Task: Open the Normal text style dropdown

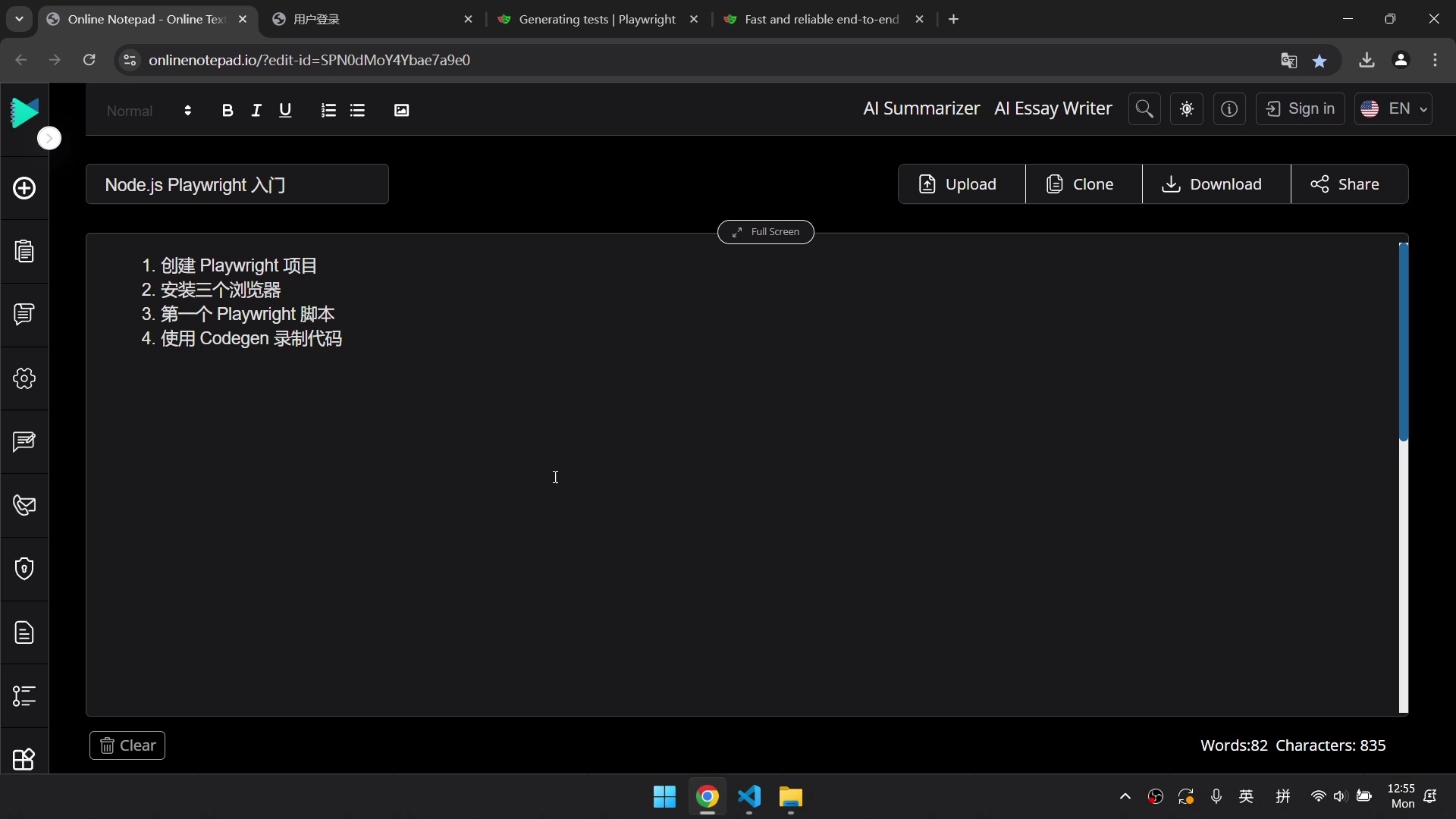Action: click(148, 111)
